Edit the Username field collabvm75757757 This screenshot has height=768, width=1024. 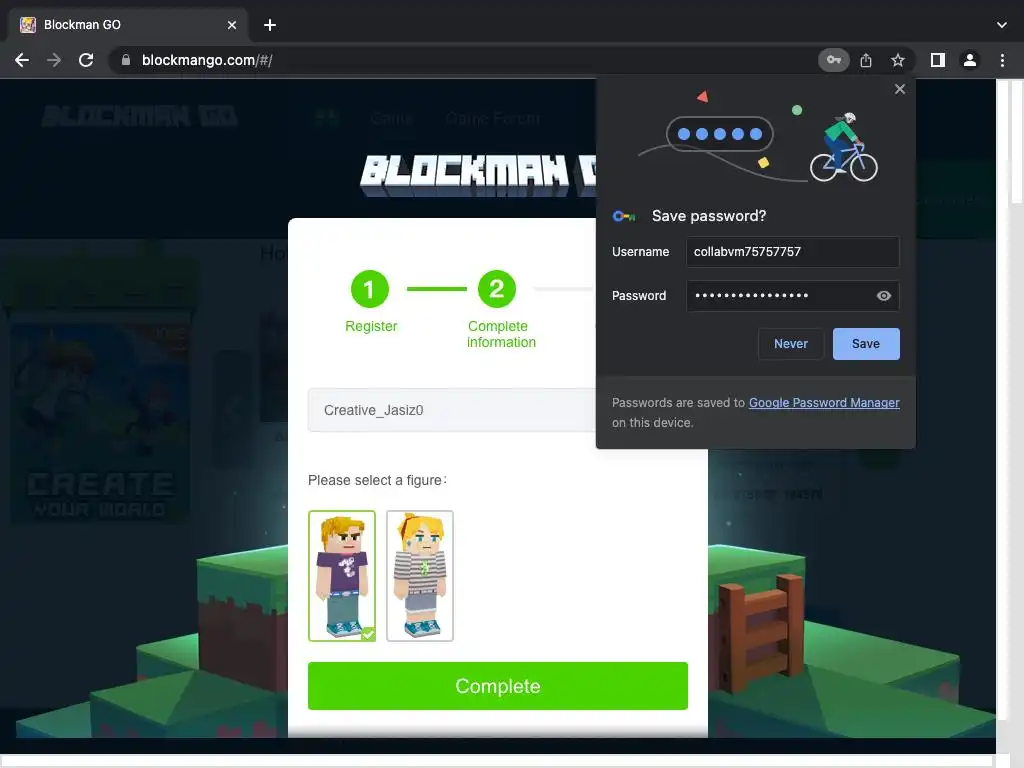pyautogui.click(x=792, y=252)
